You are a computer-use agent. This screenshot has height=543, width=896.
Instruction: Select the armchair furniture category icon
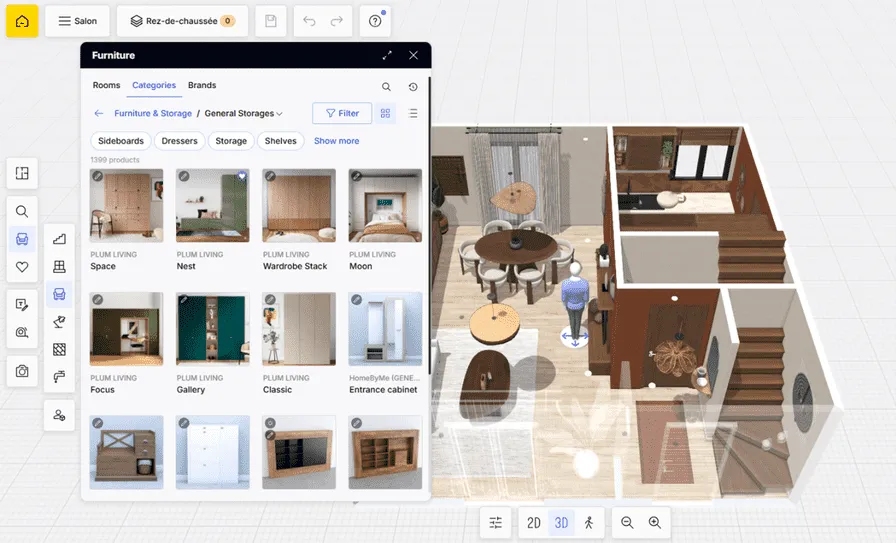59,294
